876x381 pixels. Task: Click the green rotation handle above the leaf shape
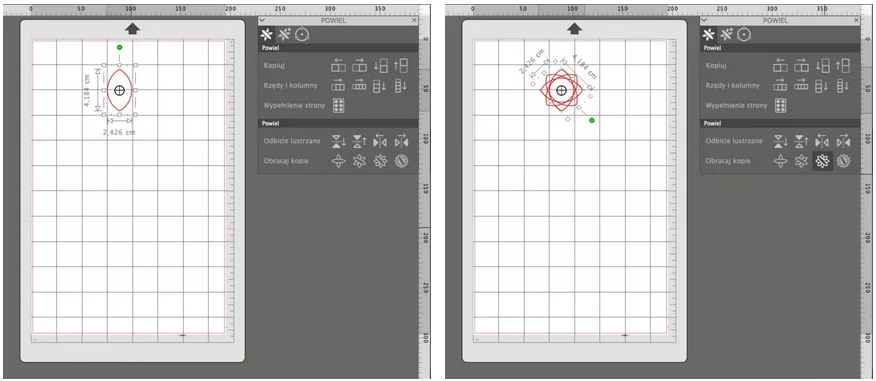pyautogui.click(x=120, y=47)
